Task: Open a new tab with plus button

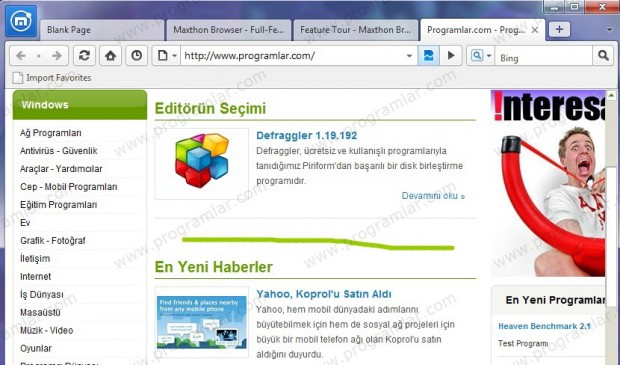Action: point(559,30)
